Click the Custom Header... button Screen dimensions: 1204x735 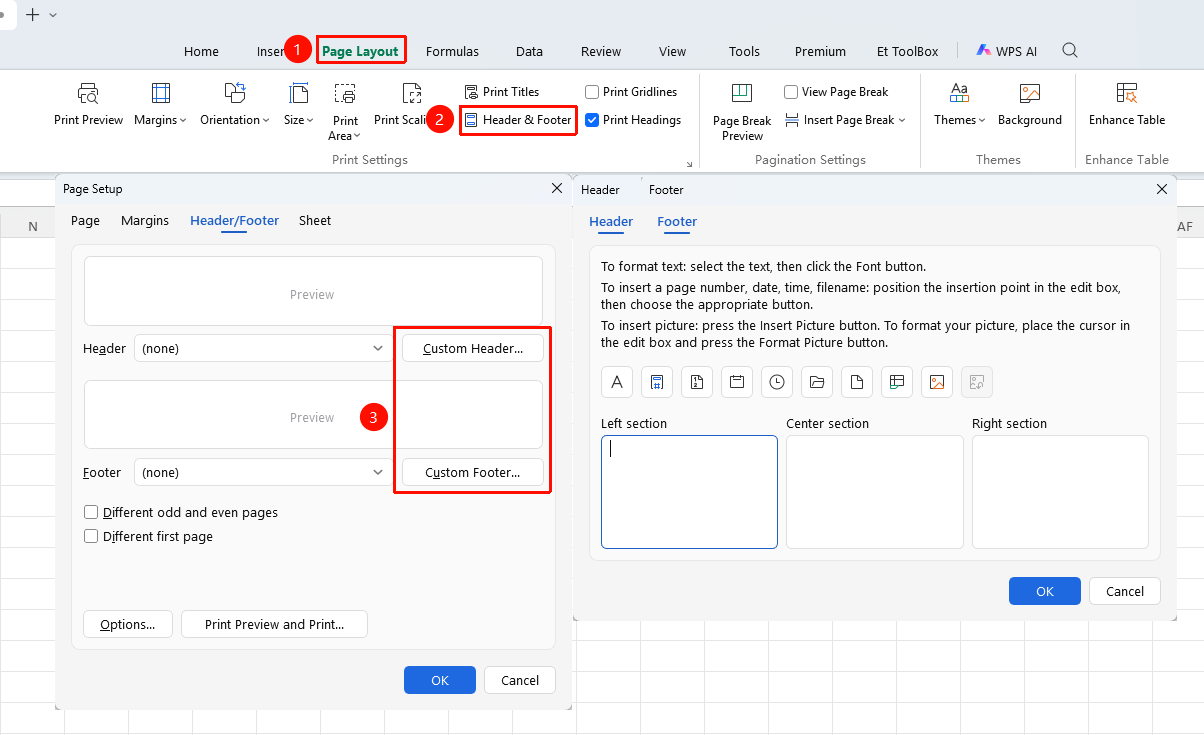tap(473, 348)
